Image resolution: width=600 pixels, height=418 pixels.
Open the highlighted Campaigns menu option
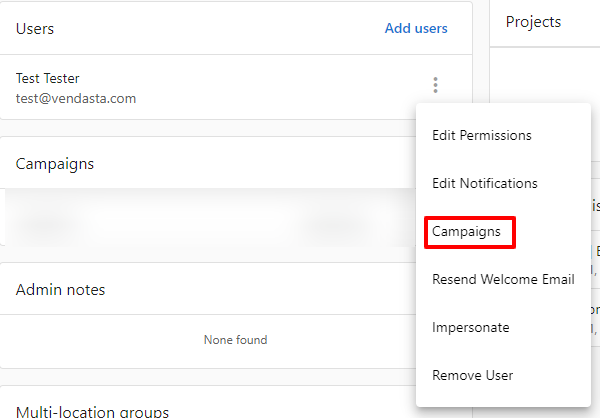466,232
